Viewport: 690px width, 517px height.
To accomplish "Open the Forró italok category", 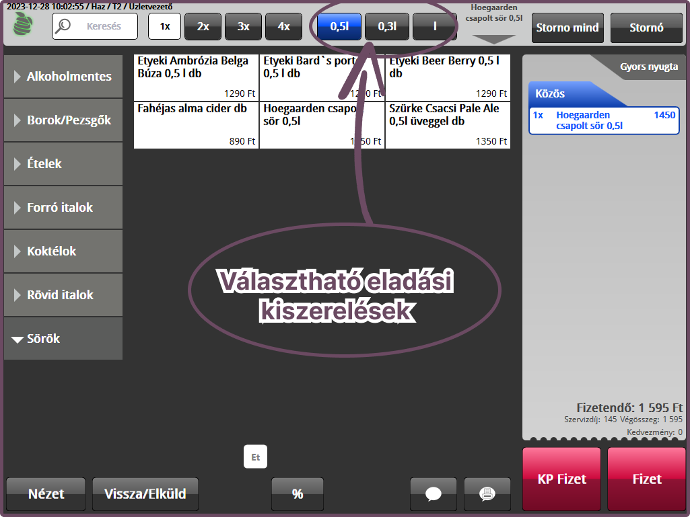I will 63,208.
